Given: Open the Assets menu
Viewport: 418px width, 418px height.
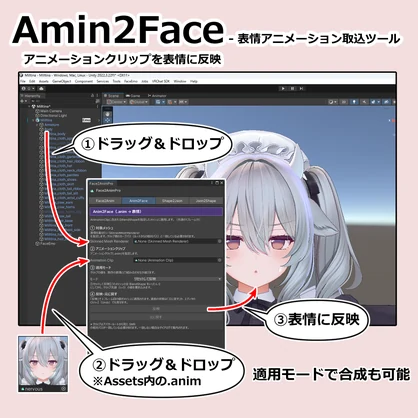Looking at the screenshot, I should click(44, 81).
